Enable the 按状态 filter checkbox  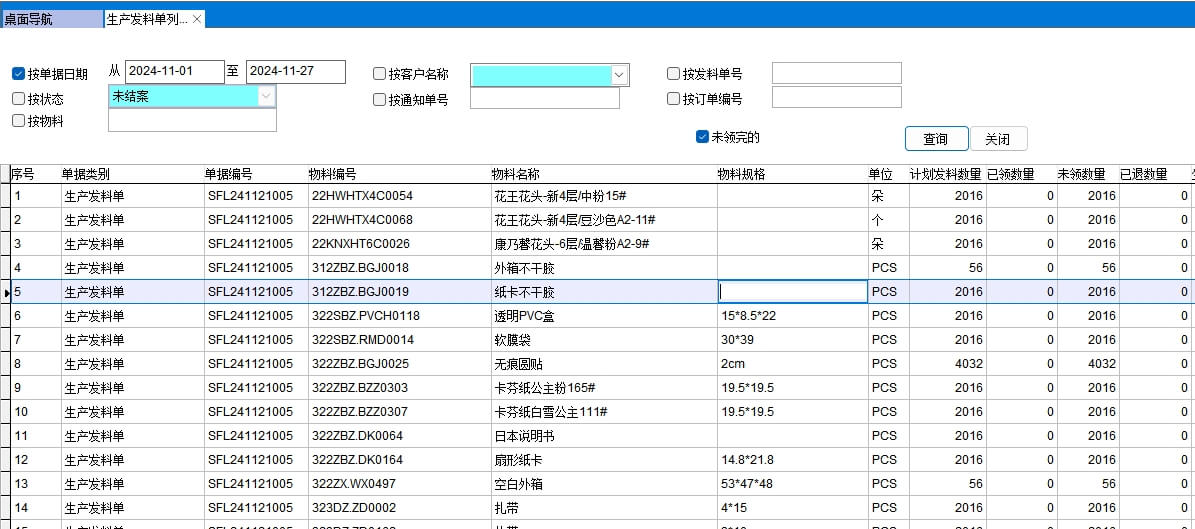19,99
